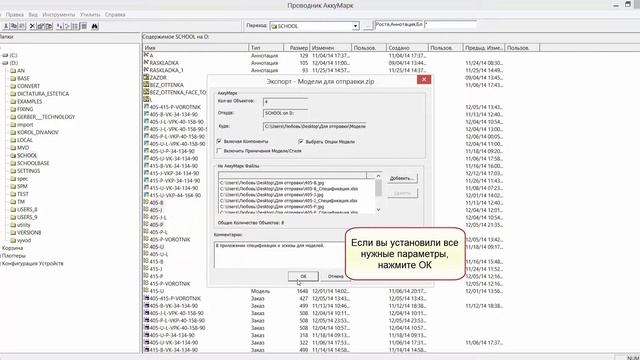Click the browse button right of SCHOOL dropdown
The height and width of the screenshot is (360, 640).
click(x=368, y=26)
